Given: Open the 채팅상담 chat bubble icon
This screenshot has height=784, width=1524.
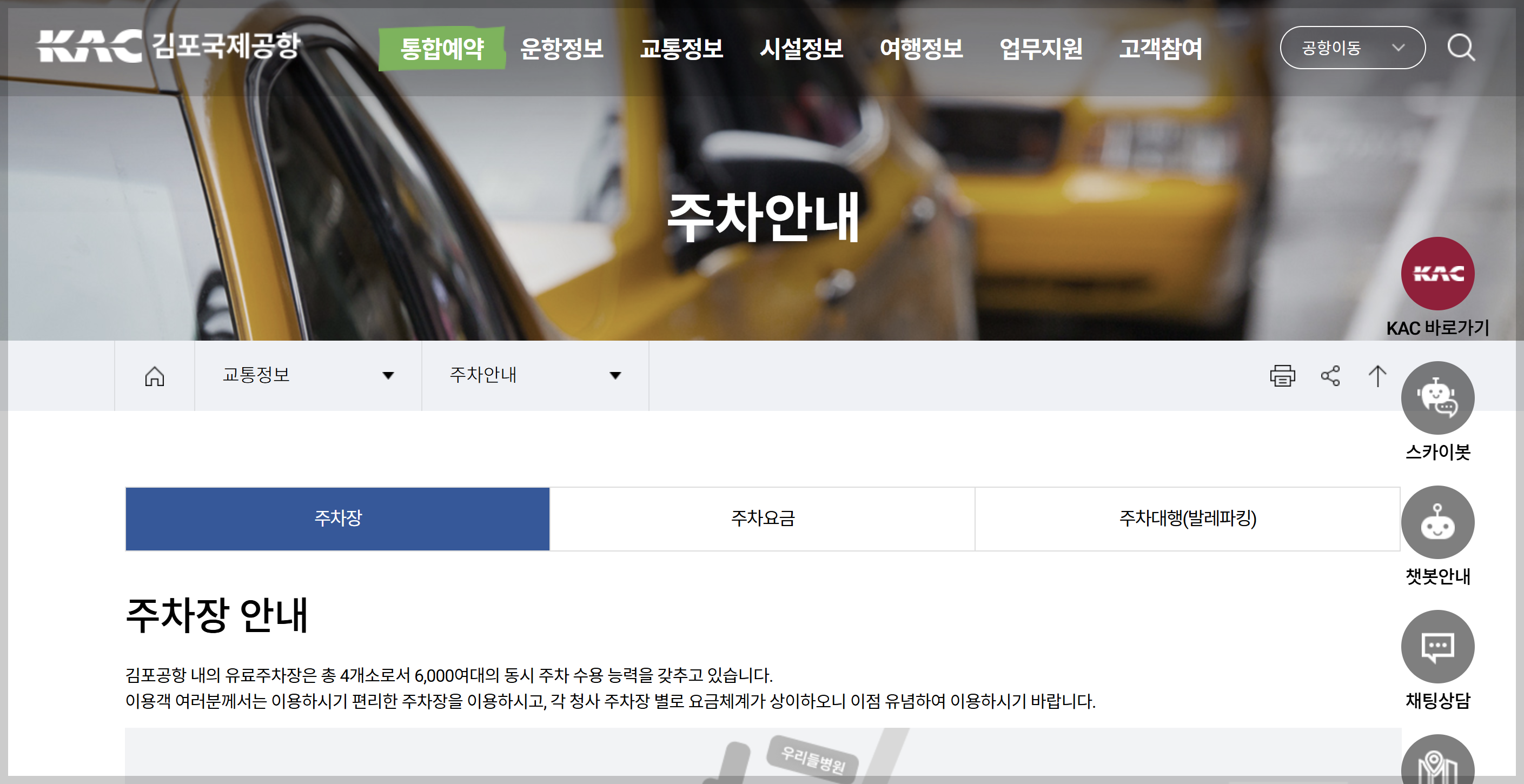Looking at the screenshot, I should click(1437, 647).
